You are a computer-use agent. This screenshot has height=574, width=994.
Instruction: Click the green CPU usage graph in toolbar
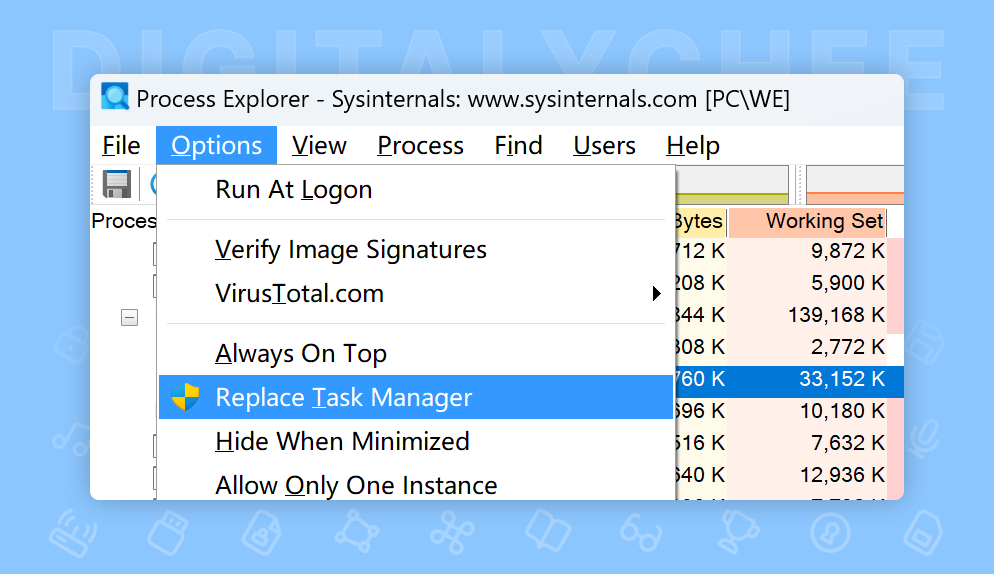[x=732, y=185]
